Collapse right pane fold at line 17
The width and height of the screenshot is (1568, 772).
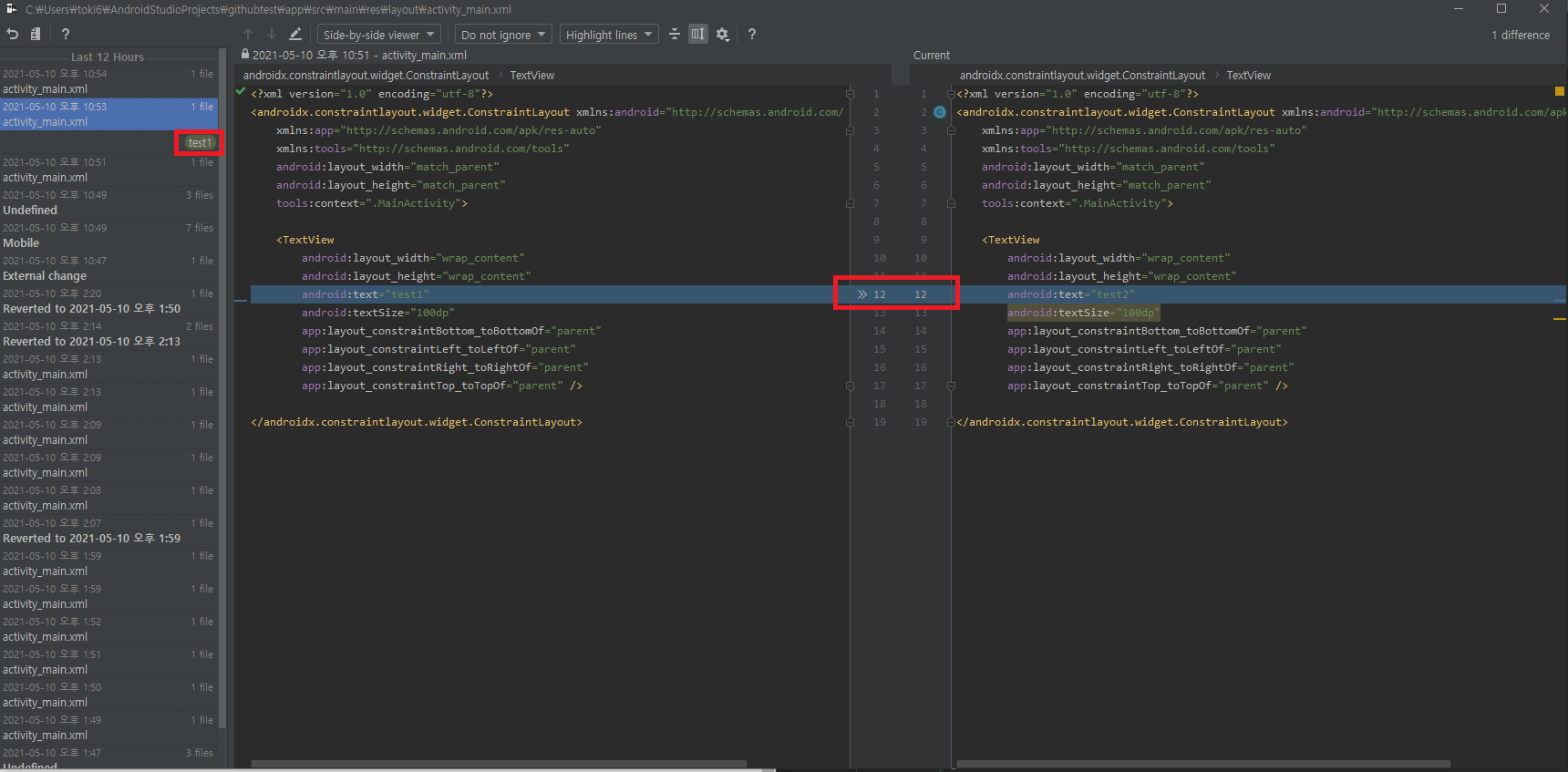pos(951,386)
